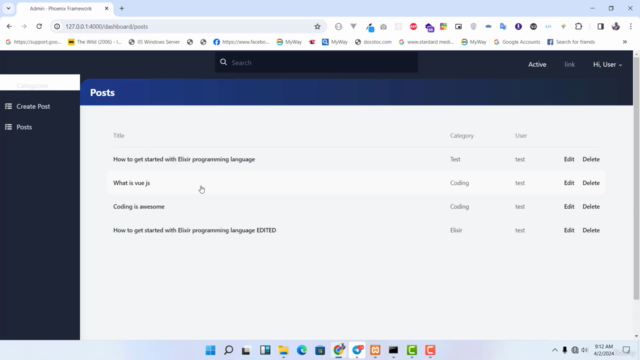Show hidden system tray icons
Image resolution: width=640 pixels, height=360 pixels.
pyautogui.click(x=554, y=350)
